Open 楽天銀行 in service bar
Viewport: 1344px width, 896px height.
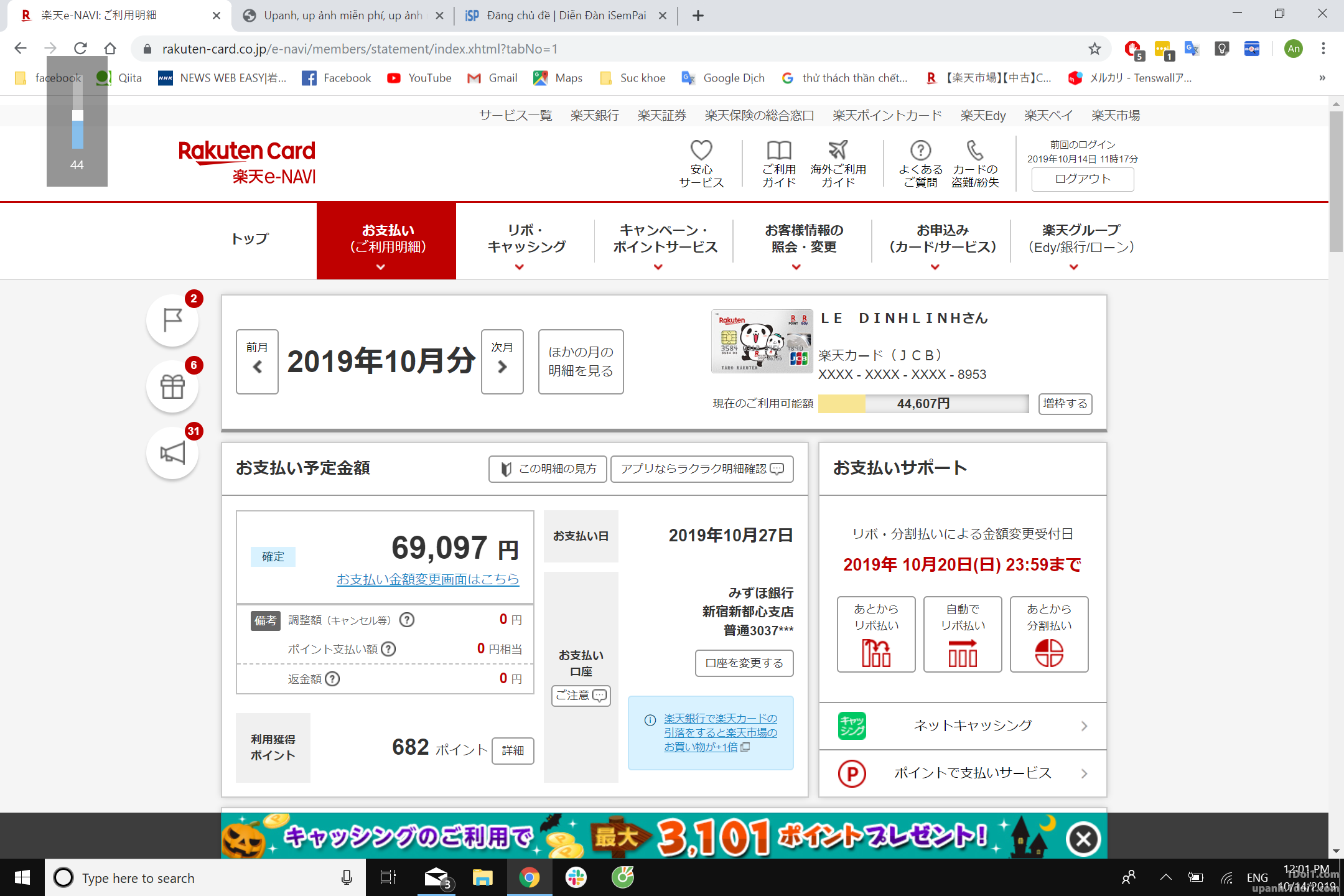pos(595,115)
